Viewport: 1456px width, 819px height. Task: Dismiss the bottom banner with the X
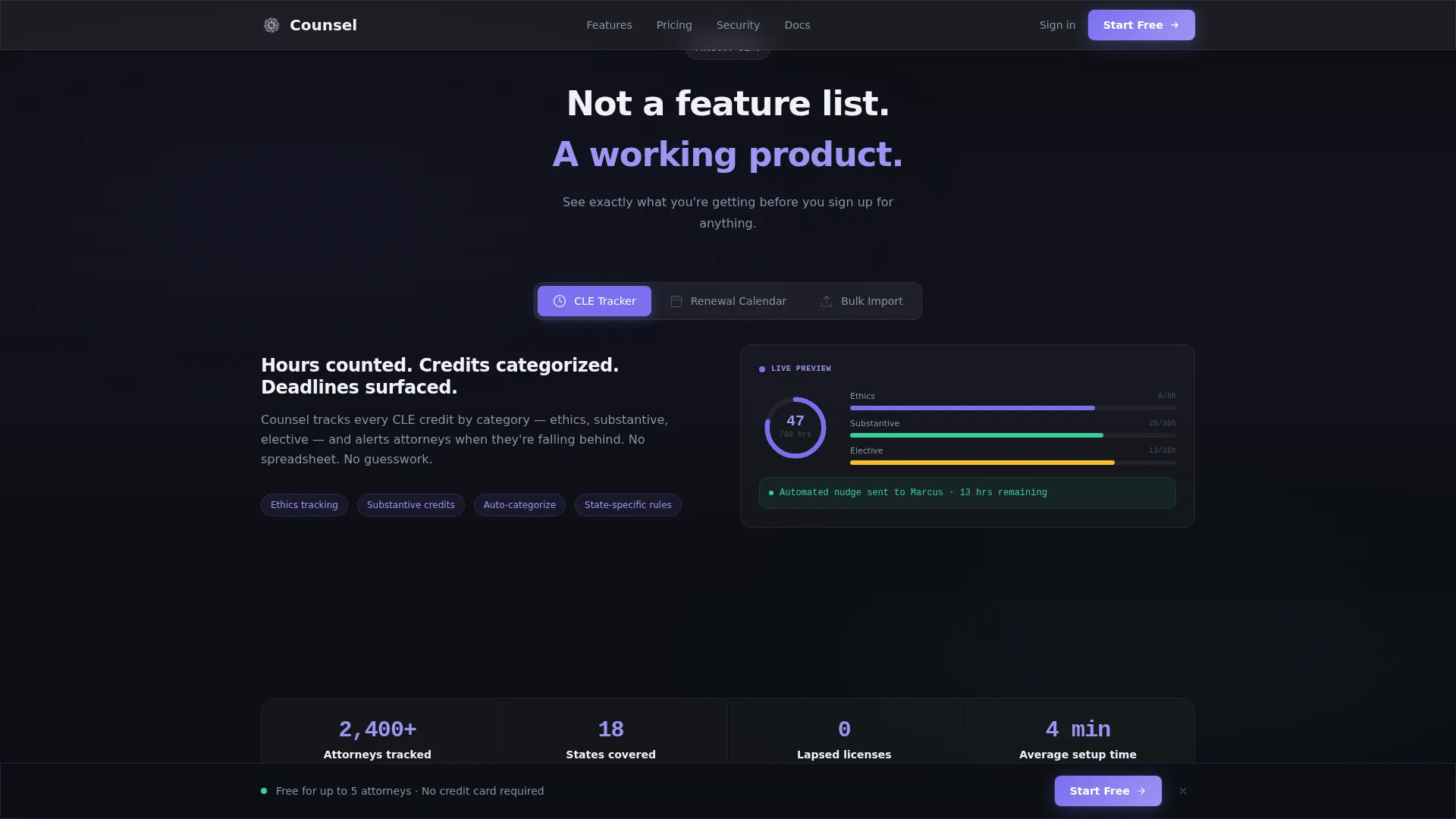[x=1183, y=791]
